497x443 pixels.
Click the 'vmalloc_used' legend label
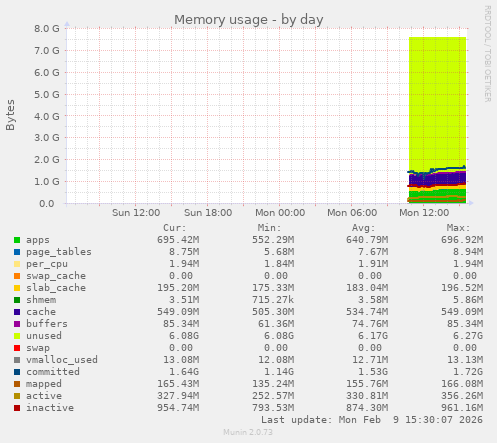click(62, 360)
